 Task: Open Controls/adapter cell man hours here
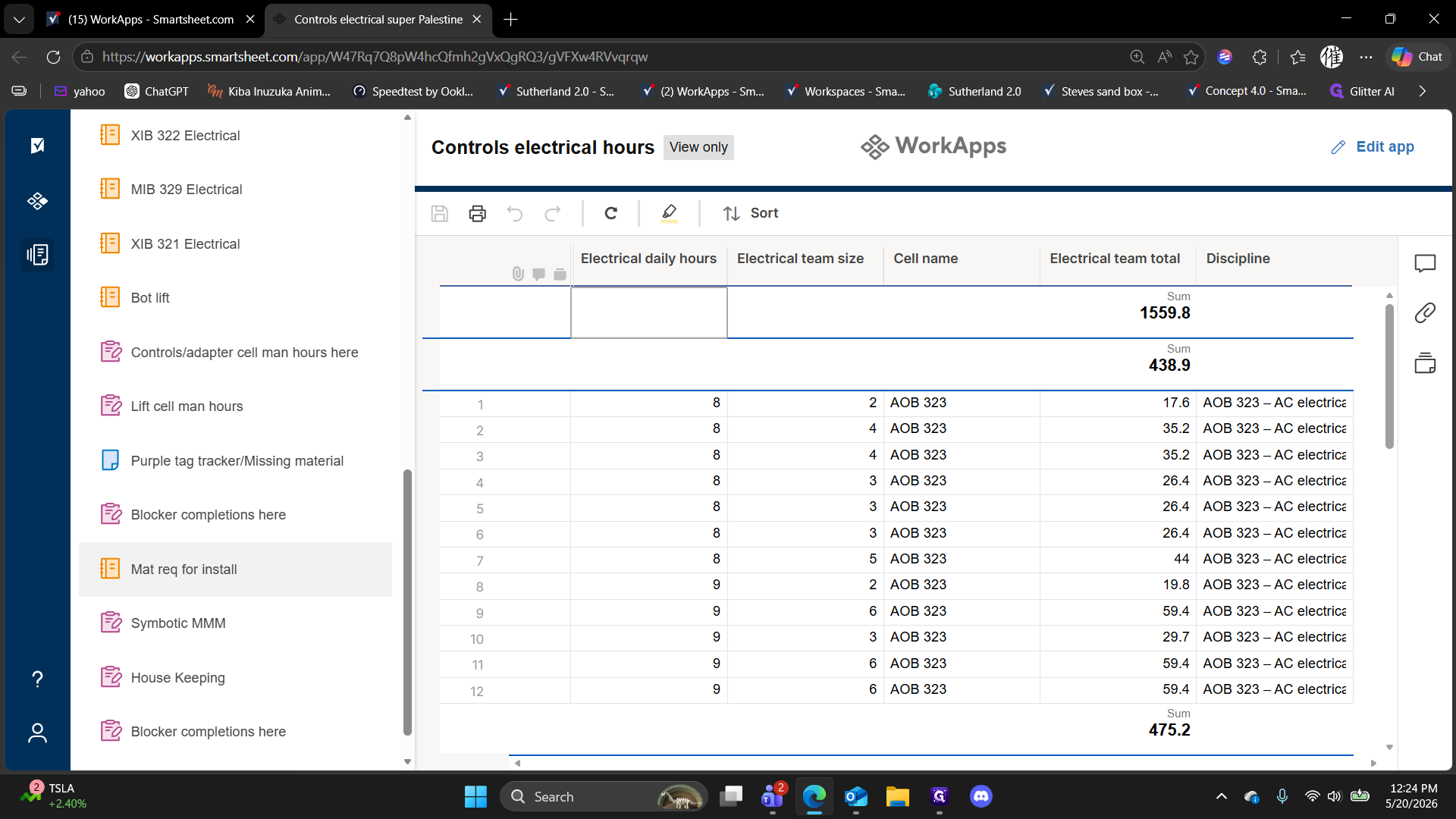pos(235,353)
